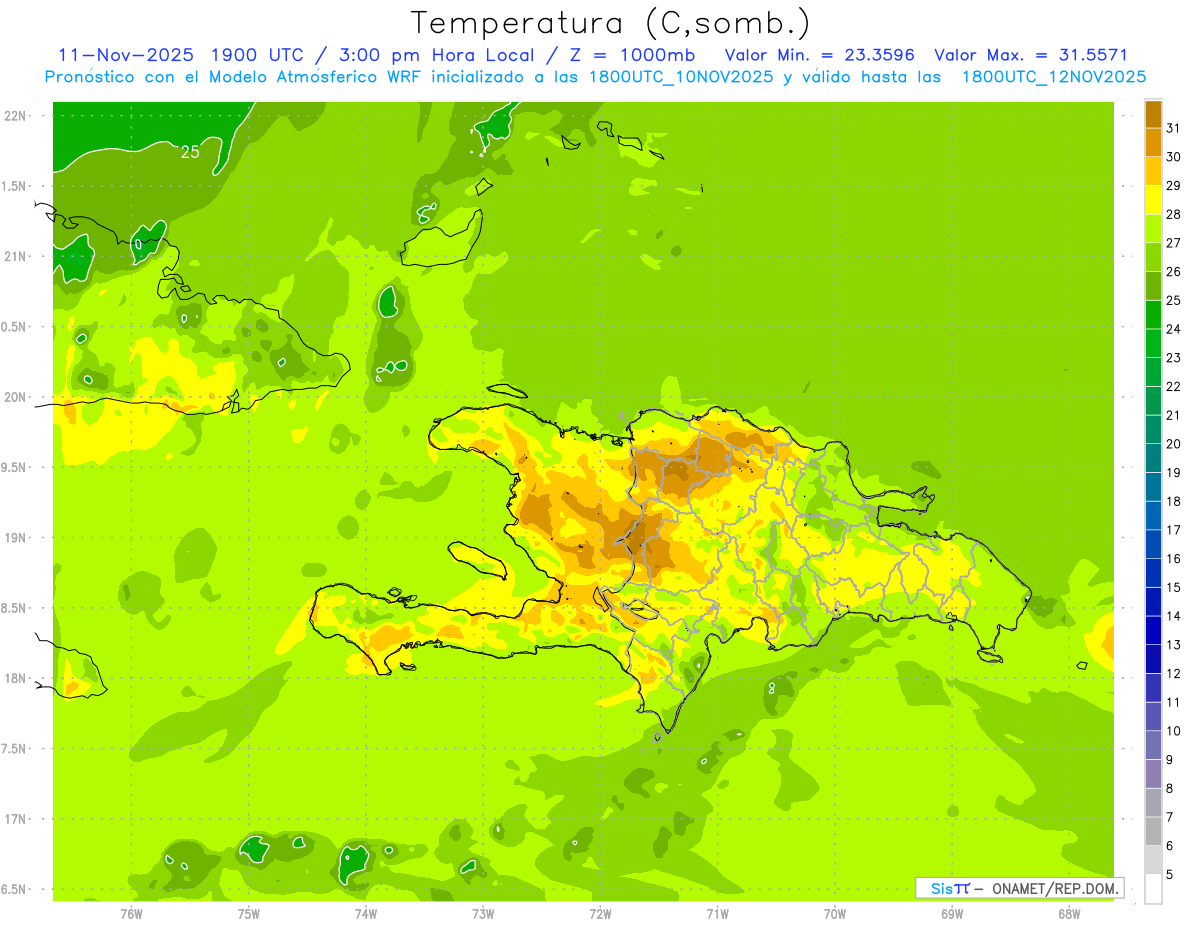Select the dark orange legend band above 31
The image size is (1200, 927).
(1153, 114)
